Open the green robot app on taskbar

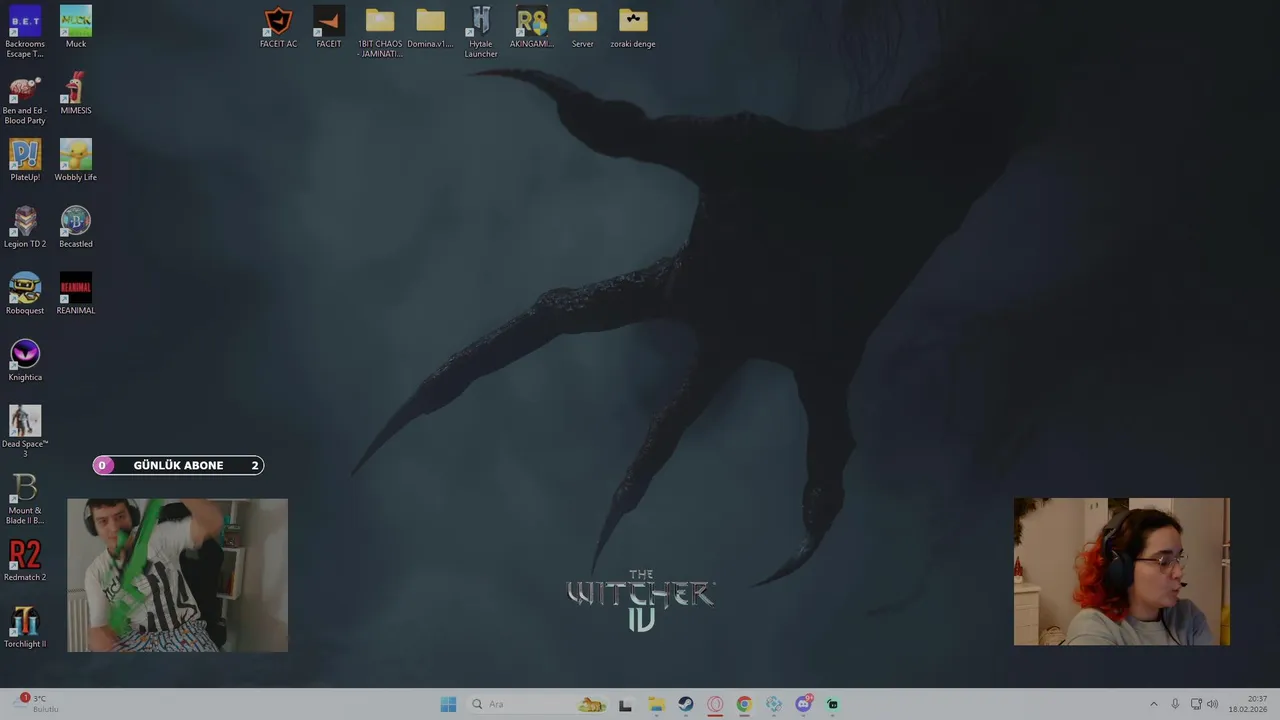pos(832,704)
